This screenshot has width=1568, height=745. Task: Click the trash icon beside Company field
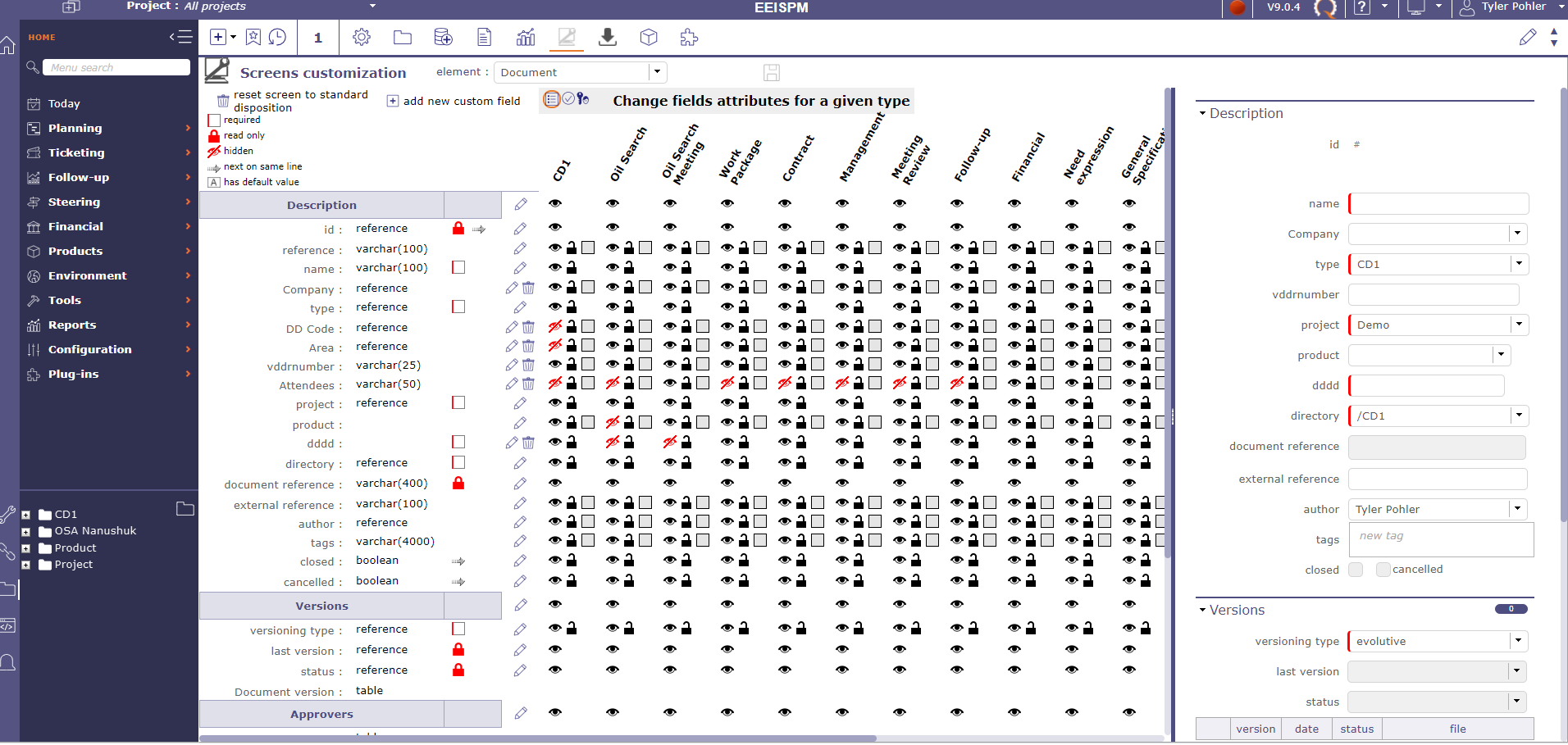click(529, 288)
